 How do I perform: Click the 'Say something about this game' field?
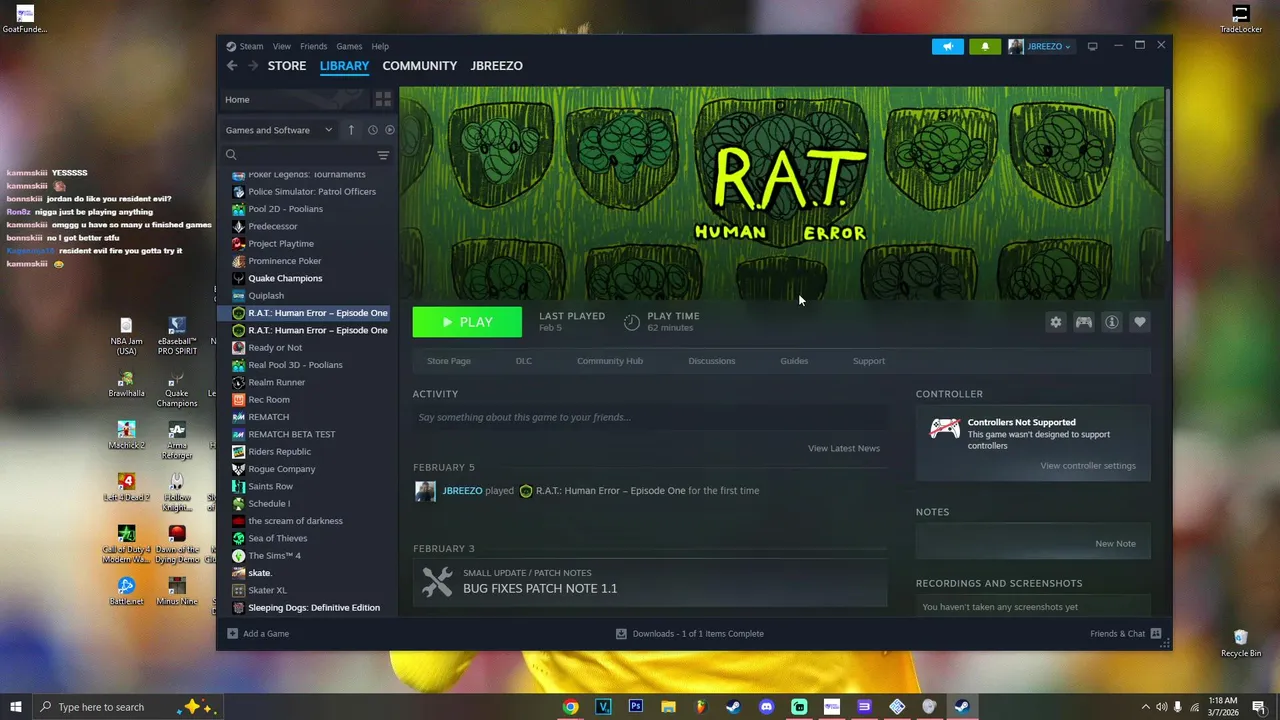coord(650,417)
